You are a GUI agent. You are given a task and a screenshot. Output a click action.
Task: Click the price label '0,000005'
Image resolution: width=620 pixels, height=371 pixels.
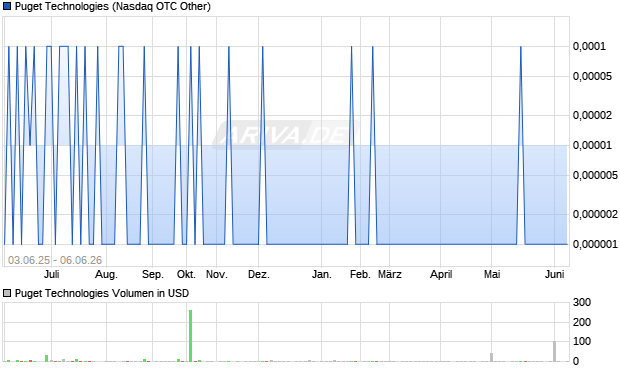(x=595, y=175)
